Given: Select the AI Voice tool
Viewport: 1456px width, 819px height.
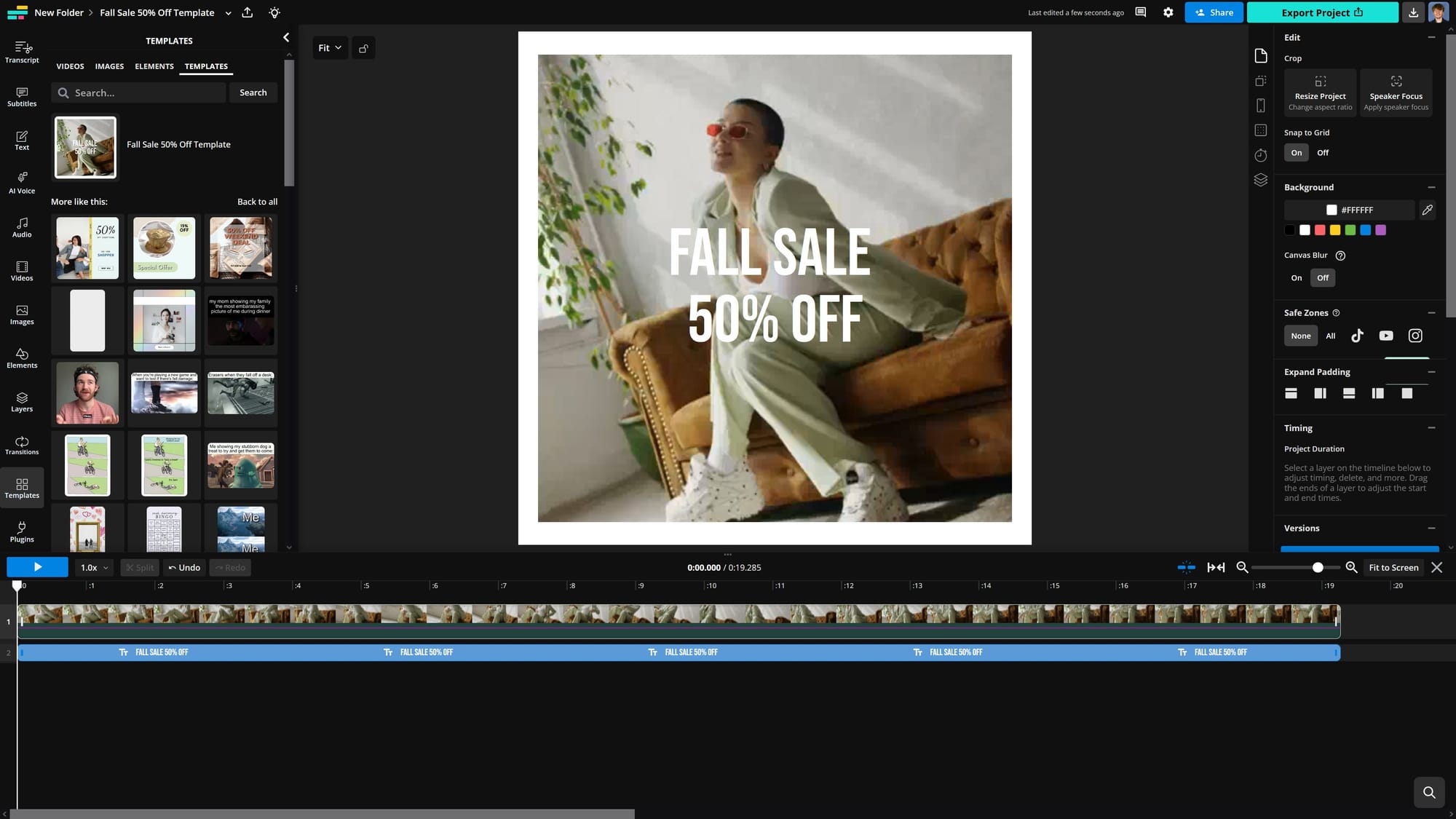Looking at the screenshot, I should 22,182.
